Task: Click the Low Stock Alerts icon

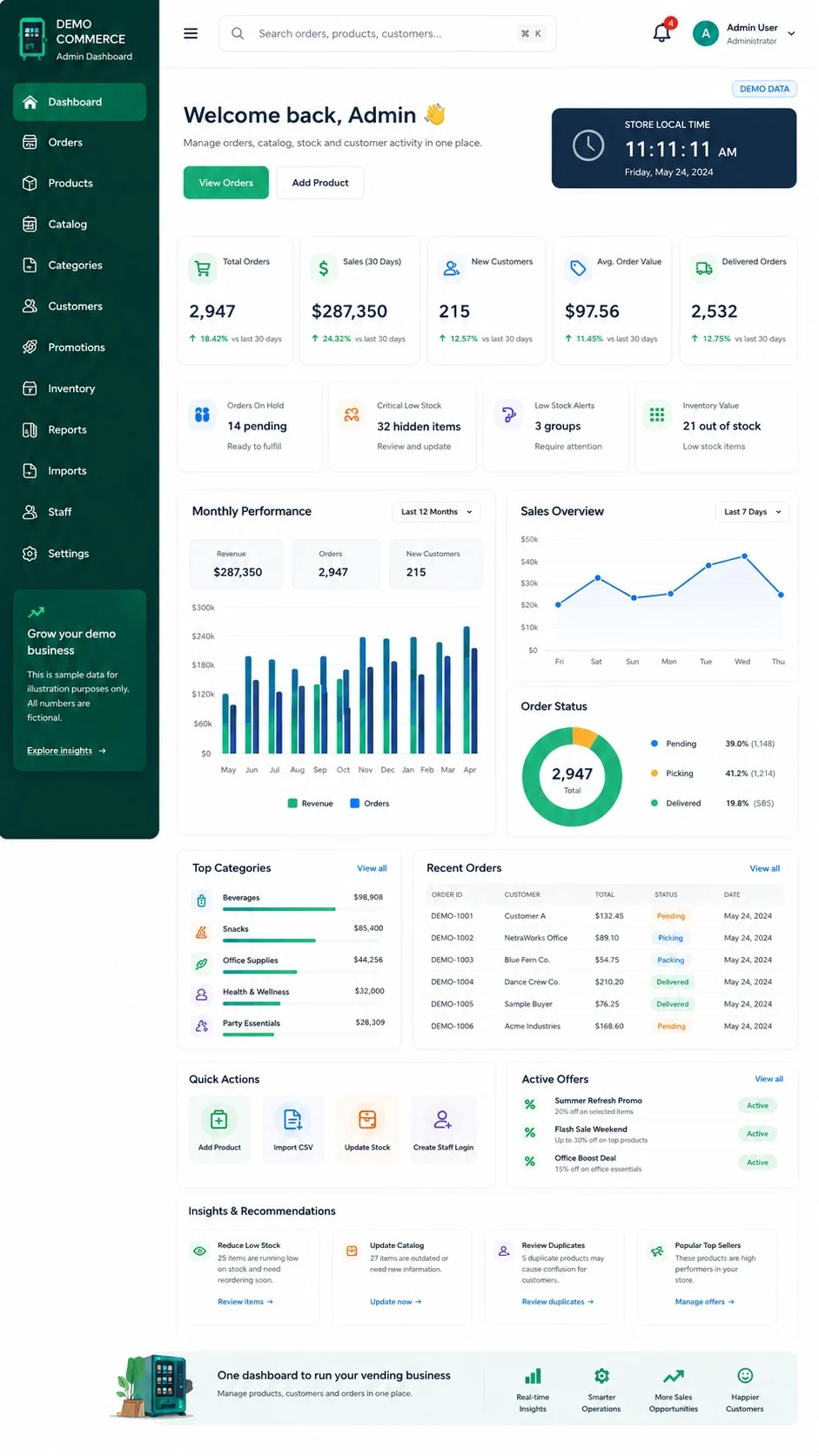Action: pyautogui.click(x=508, y=415)
